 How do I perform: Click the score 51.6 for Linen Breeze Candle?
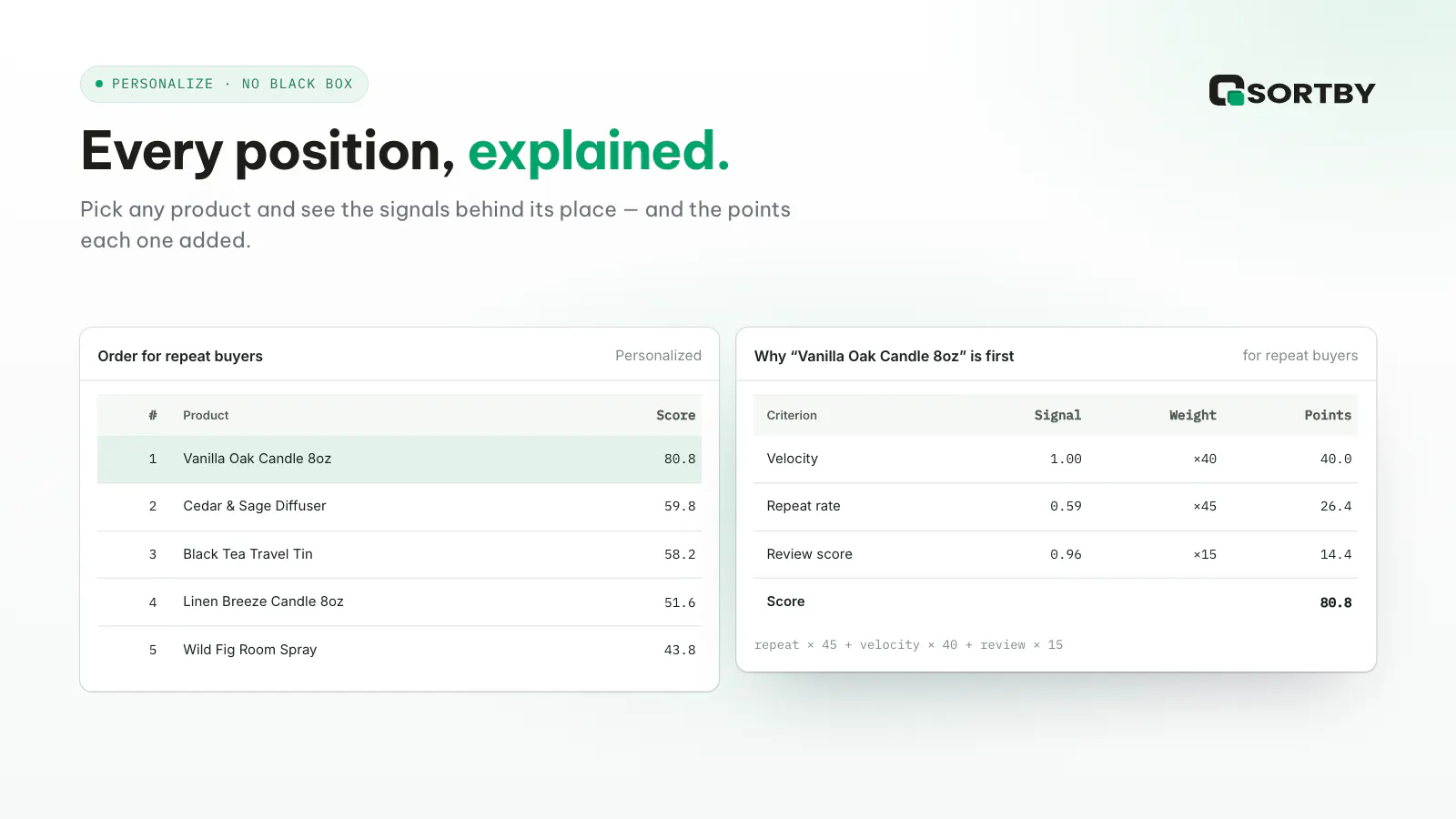coord(680,602)
